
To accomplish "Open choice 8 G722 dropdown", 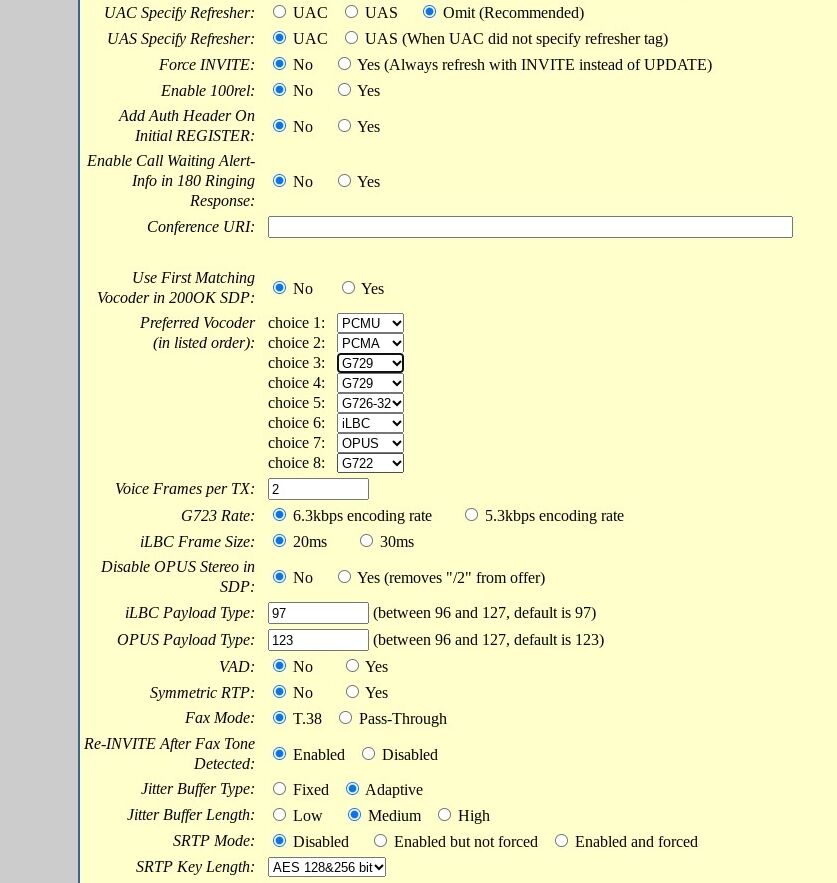I will tap(370, 463).
